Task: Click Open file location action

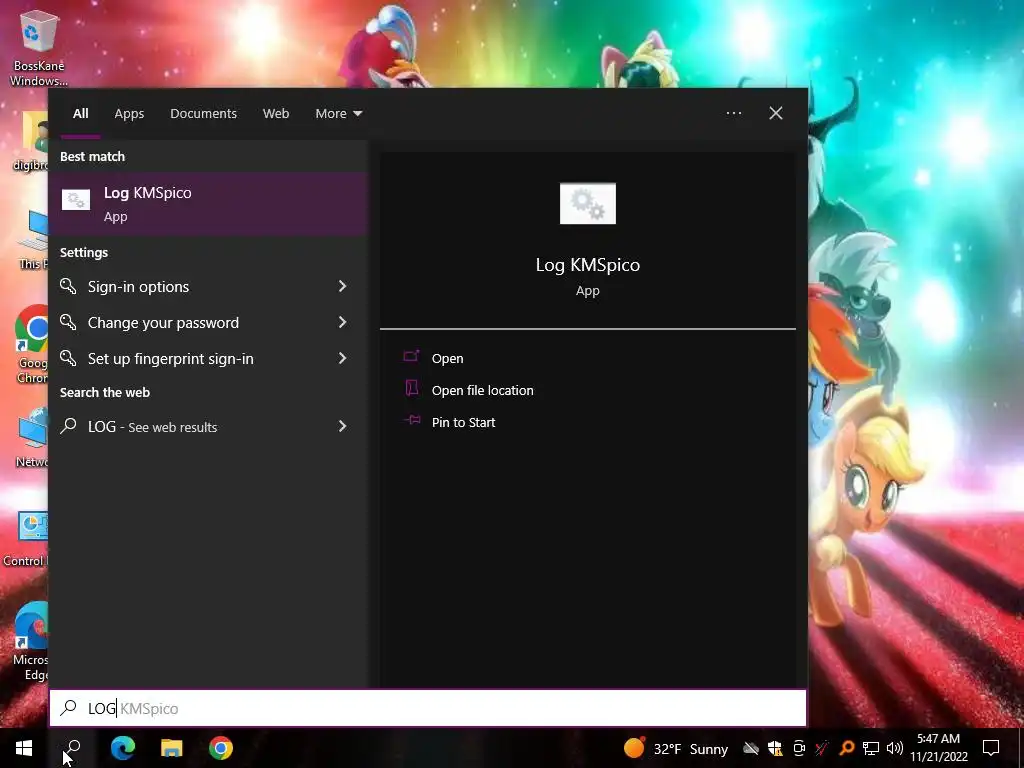Action: (x=483, y=391)
